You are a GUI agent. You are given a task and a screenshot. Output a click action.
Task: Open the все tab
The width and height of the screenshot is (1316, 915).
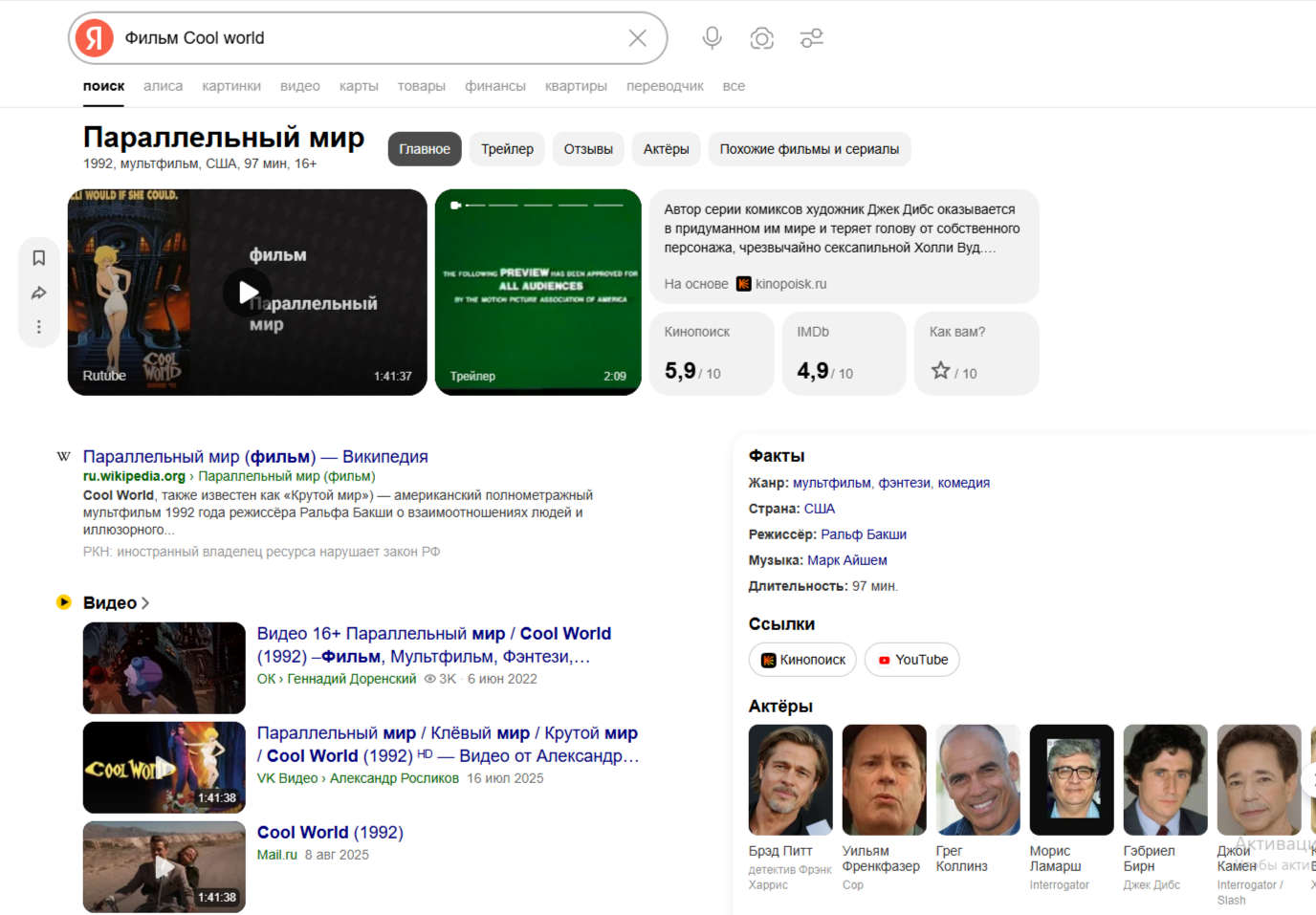(734, 86)
